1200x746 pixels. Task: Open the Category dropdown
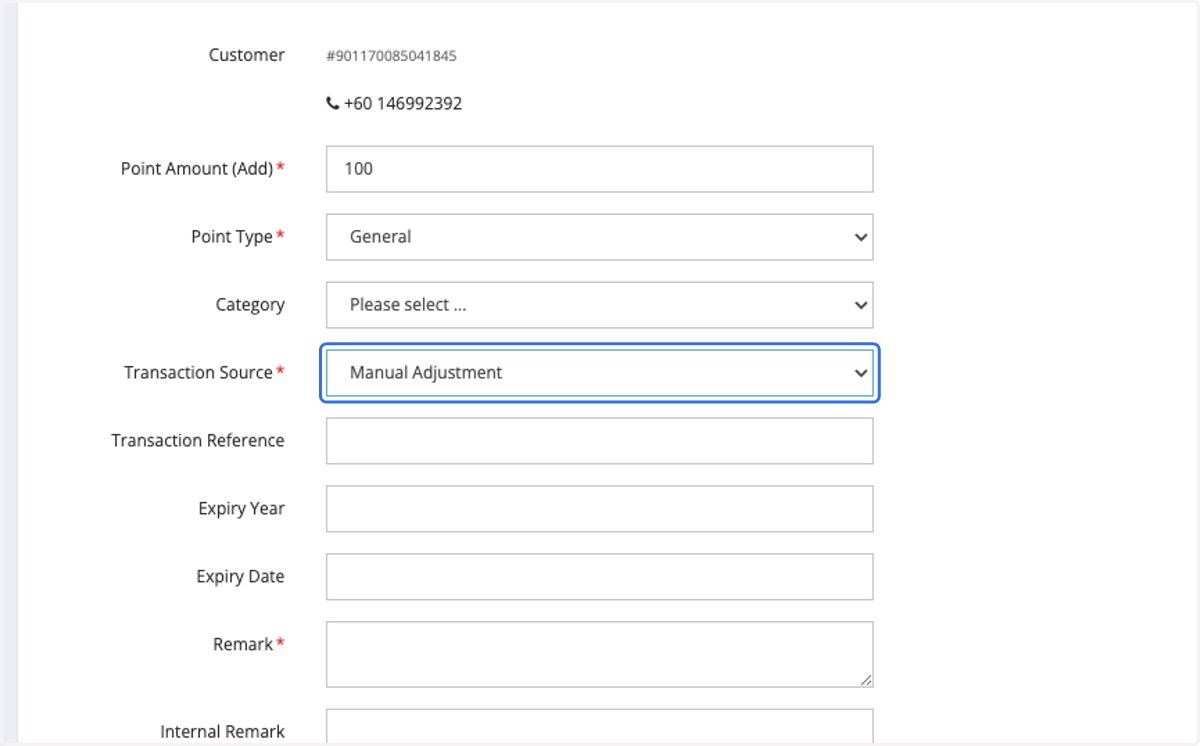coord(599,305)
